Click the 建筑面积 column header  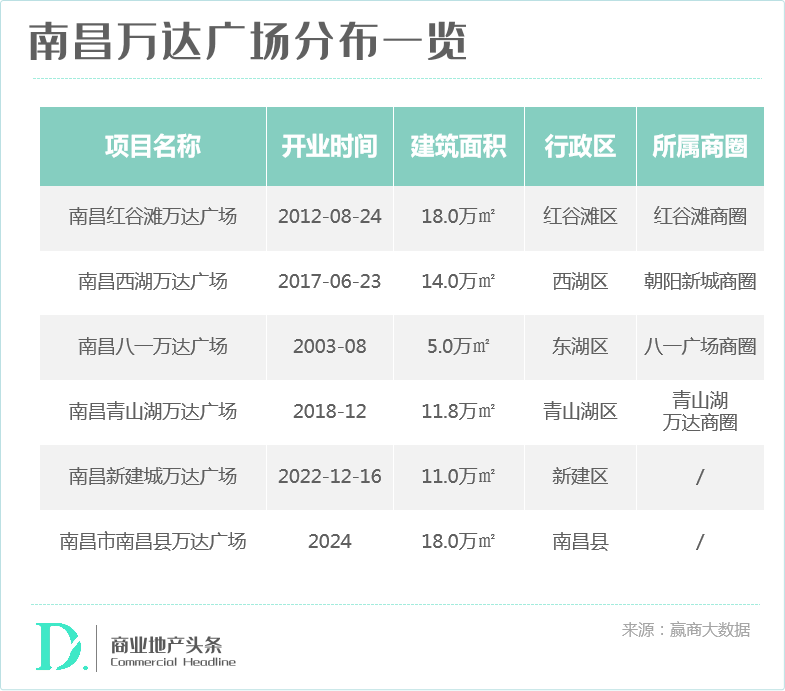click(x=459, y=146)
